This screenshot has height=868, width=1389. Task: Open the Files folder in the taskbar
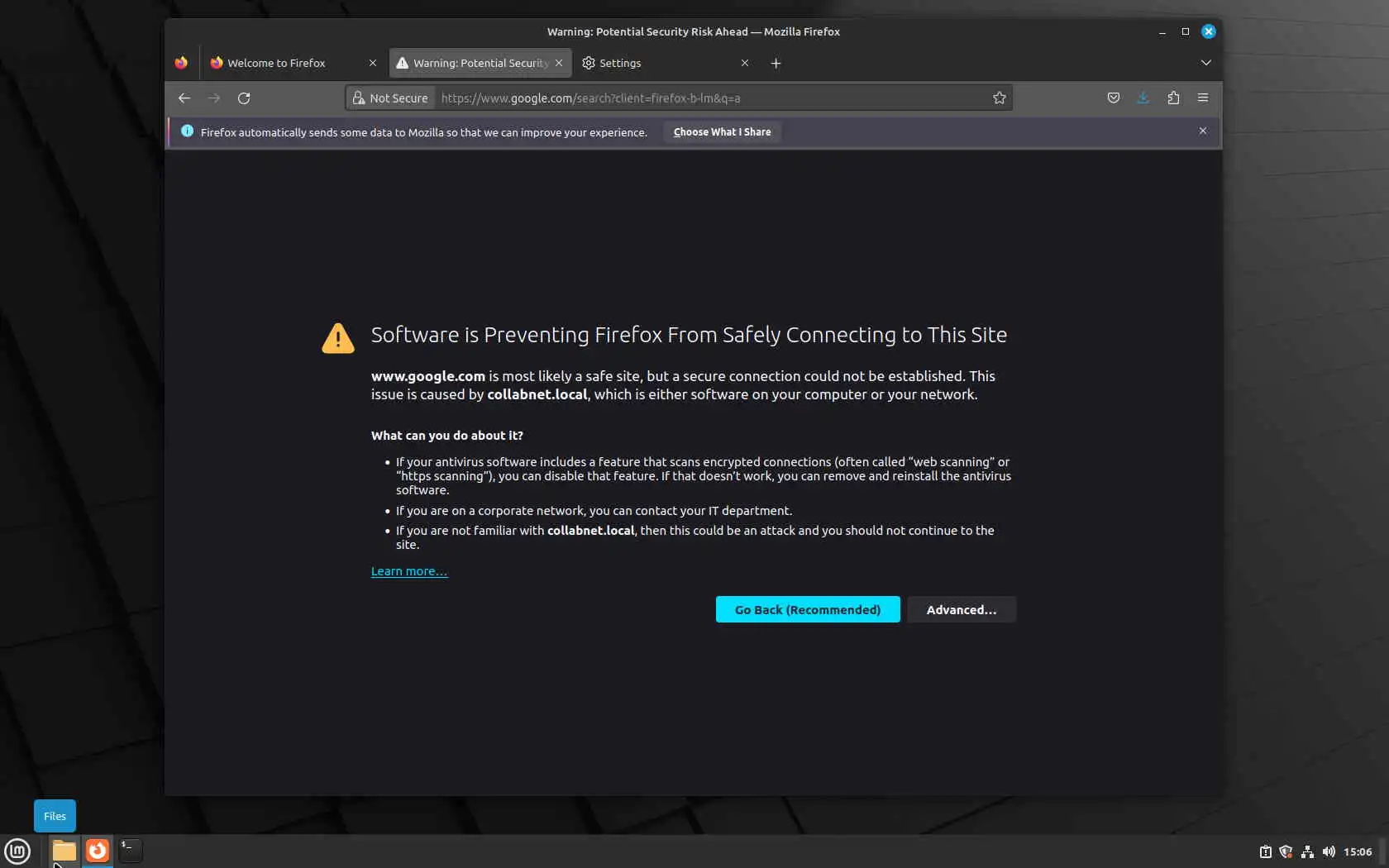coord(64,851)
